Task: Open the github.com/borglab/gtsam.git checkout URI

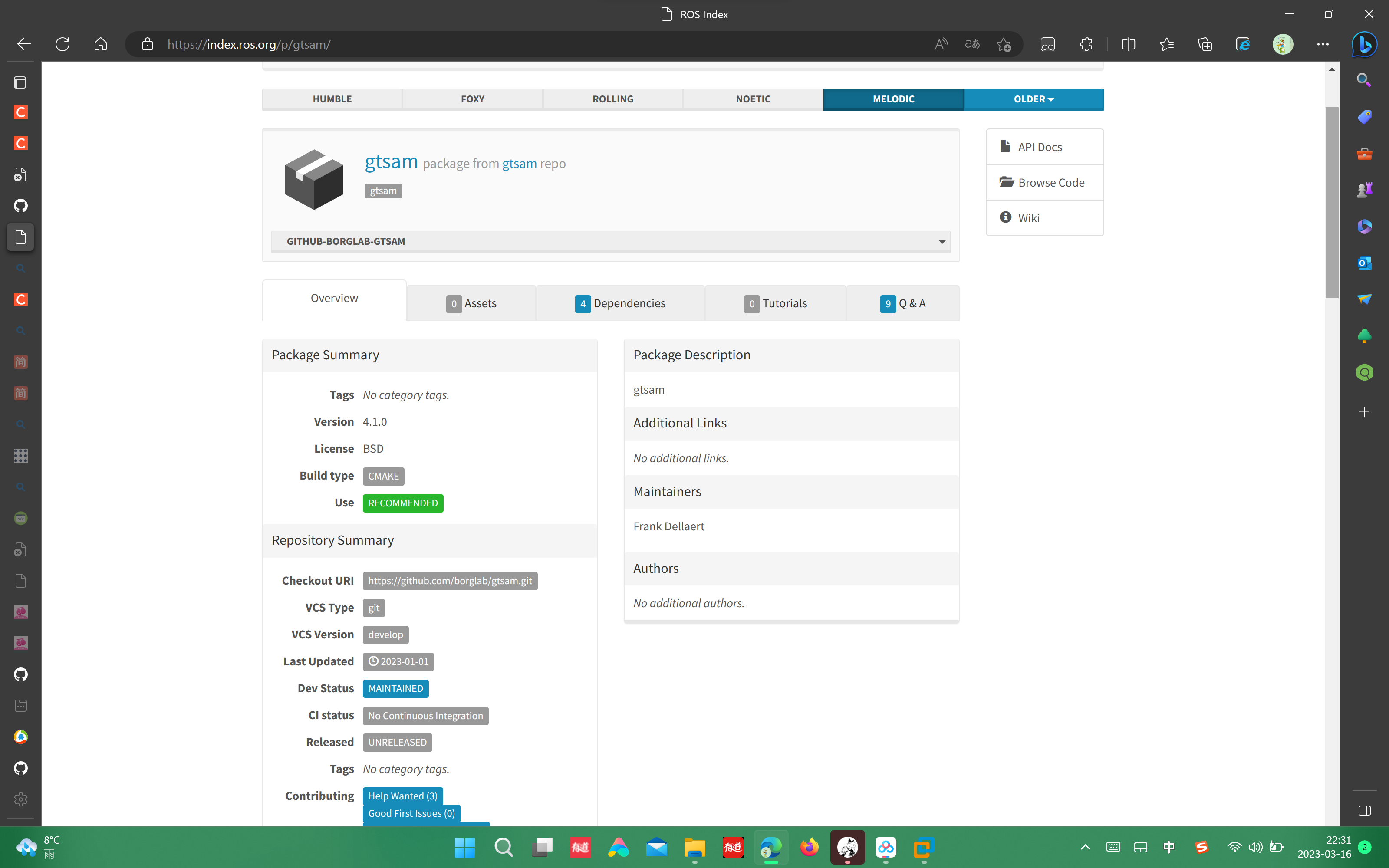Action: point(450,581)
